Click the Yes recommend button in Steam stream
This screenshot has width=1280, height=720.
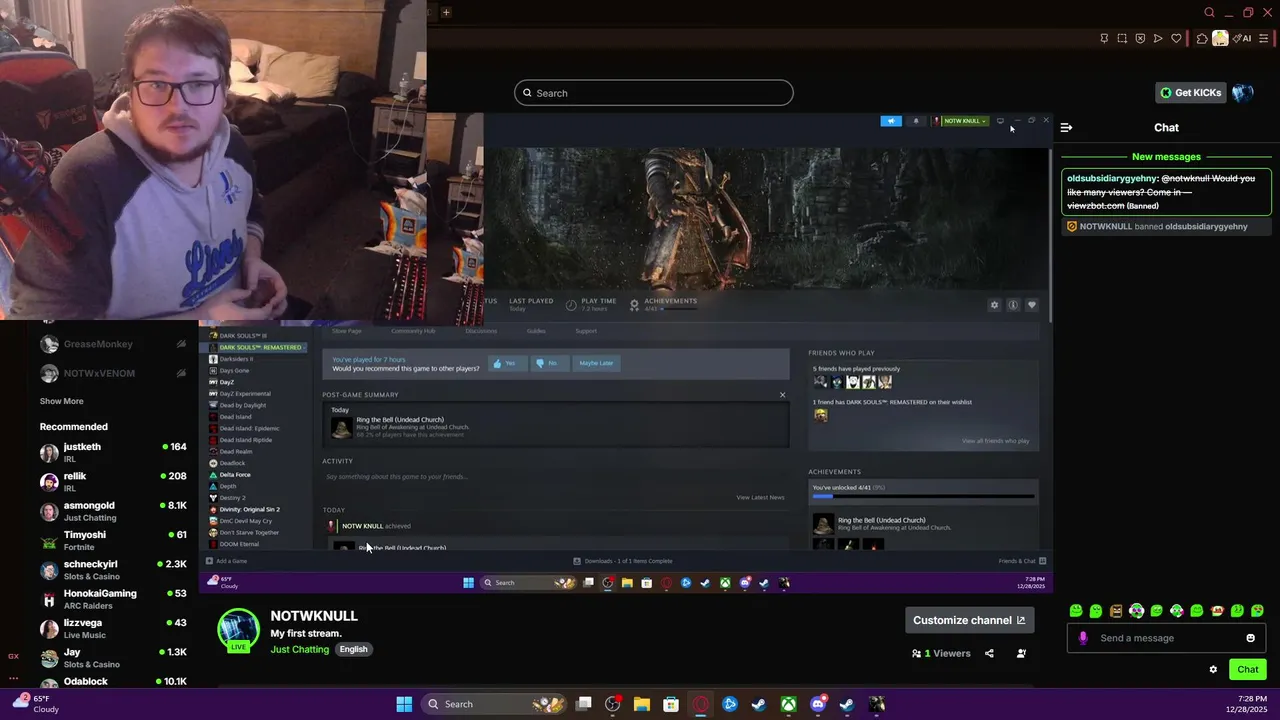505,363
